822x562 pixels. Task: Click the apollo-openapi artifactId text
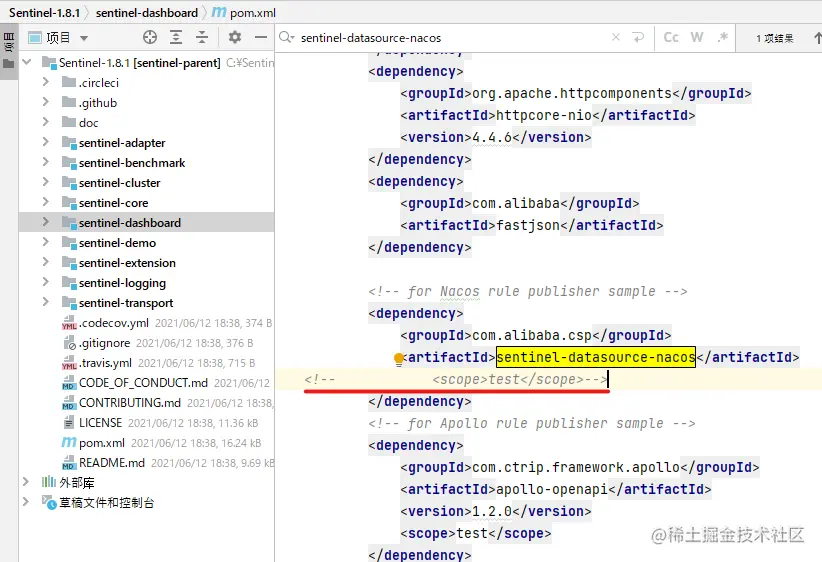coord(551,489)
